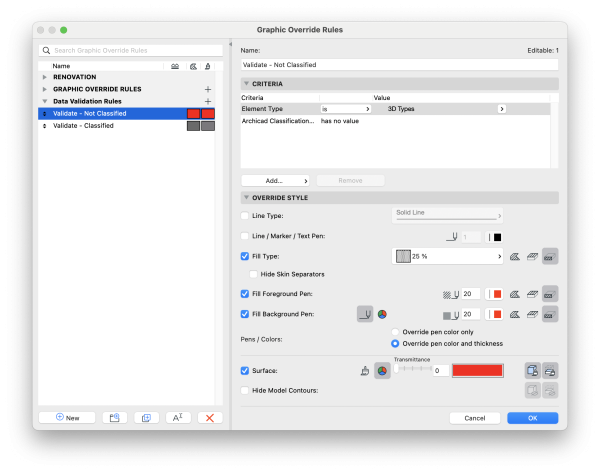Collapse the CRITERIA section
The width and height of the screenshot is (600, 473).
click(x=247, y=84)
